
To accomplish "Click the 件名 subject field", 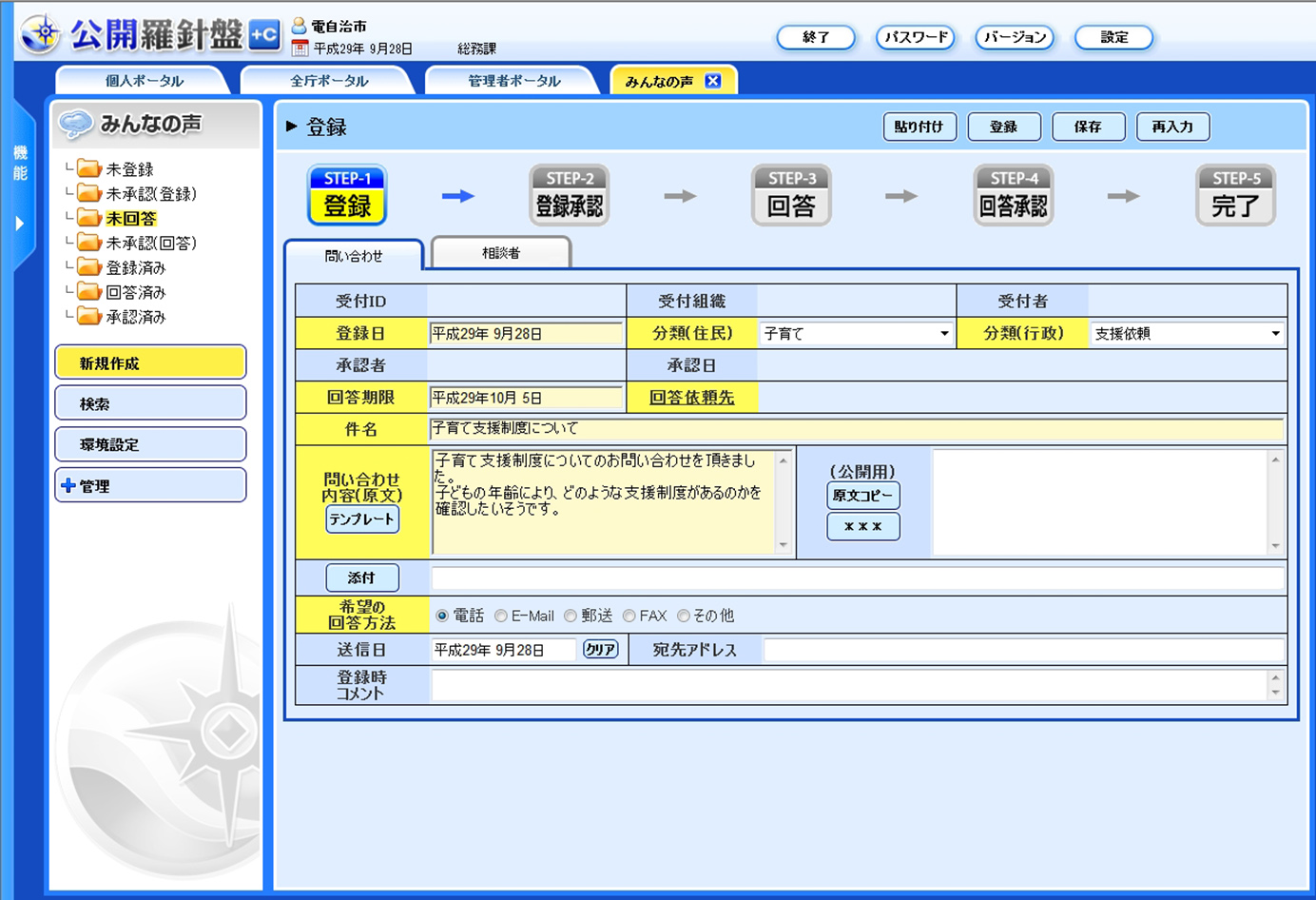I will pyautogui.click(x=857, y=429).
